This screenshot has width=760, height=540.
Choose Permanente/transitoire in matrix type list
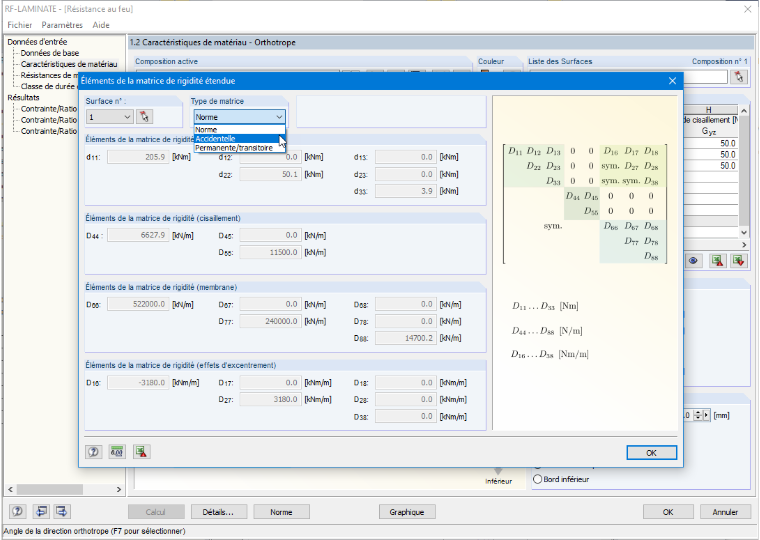point(239,148)
